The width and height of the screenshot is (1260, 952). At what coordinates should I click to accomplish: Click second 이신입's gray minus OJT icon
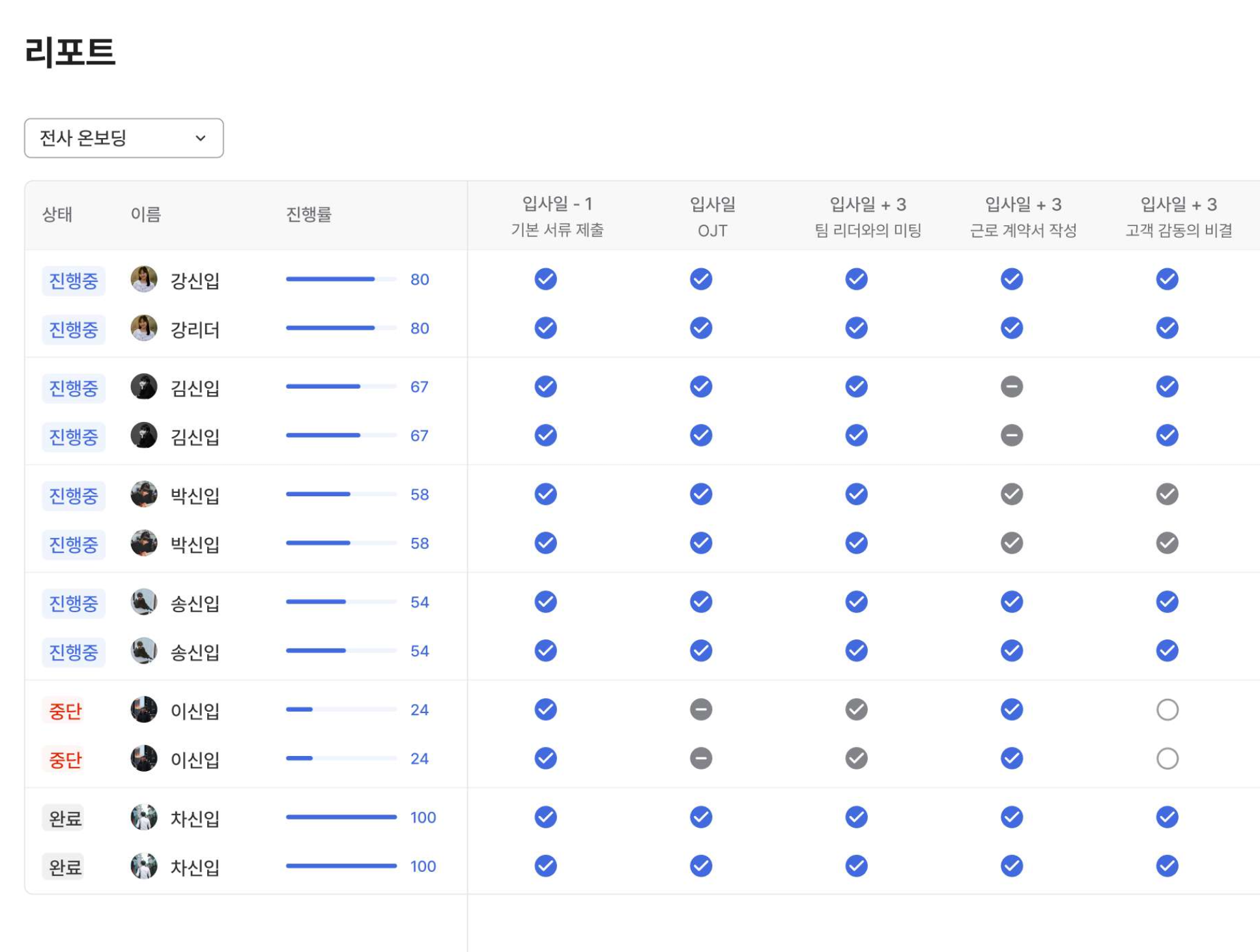pos(700,759)
